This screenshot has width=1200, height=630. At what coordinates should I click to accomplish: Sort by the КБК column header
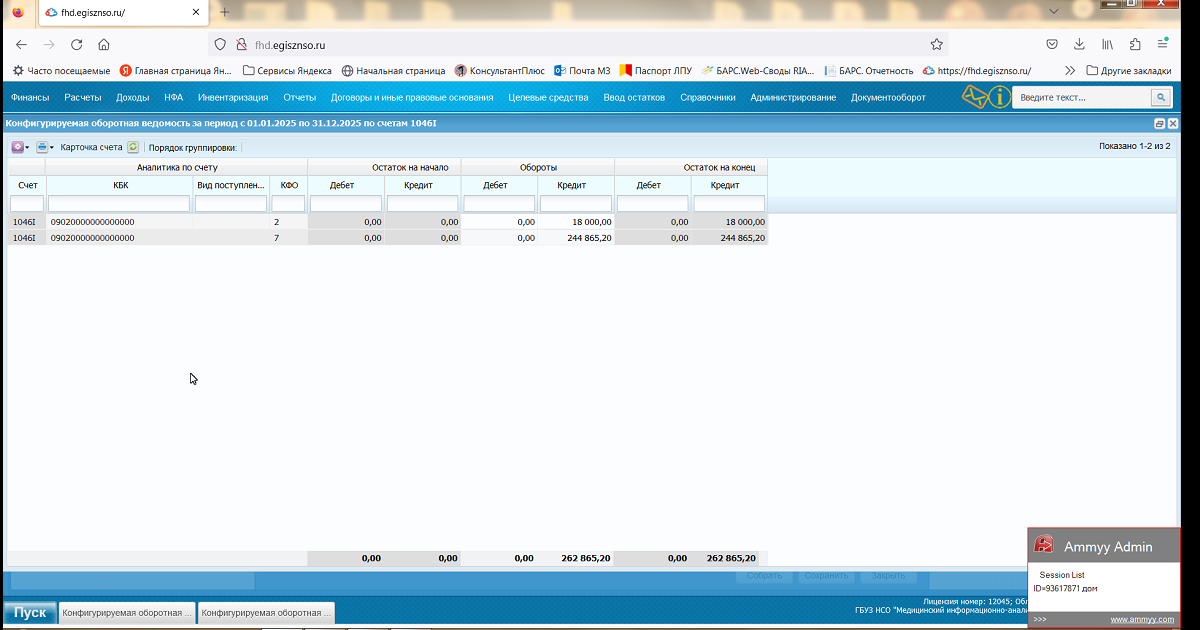(120, 185)
